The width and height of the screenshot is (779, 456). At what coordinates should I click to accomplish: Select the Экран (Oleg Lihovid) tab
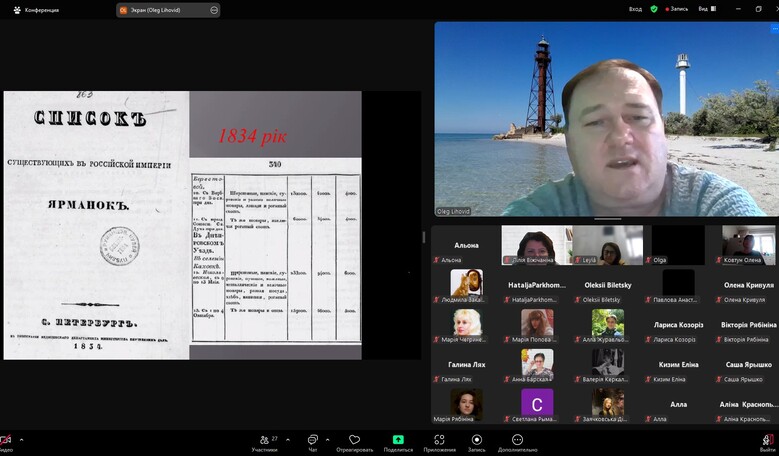click(168, 10)
